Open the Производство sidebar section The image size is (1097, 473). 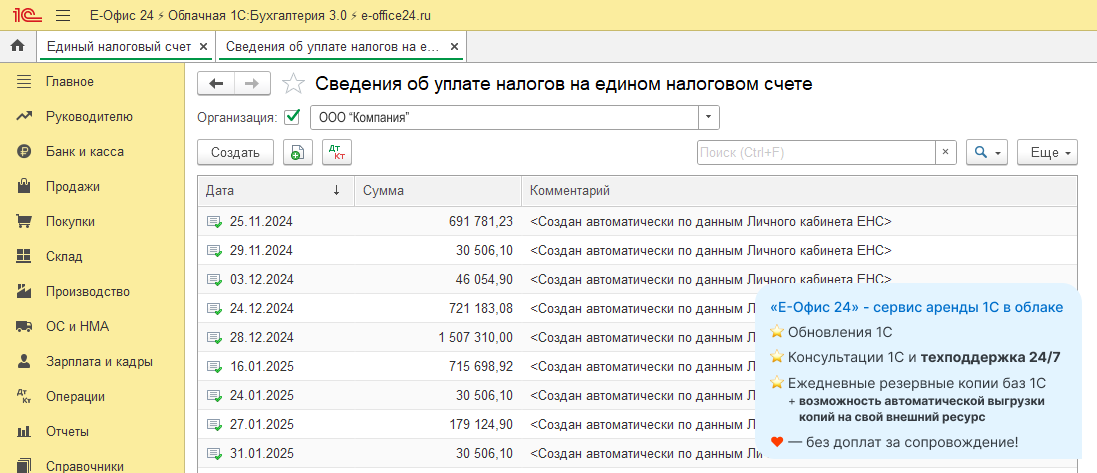[87, 292]
